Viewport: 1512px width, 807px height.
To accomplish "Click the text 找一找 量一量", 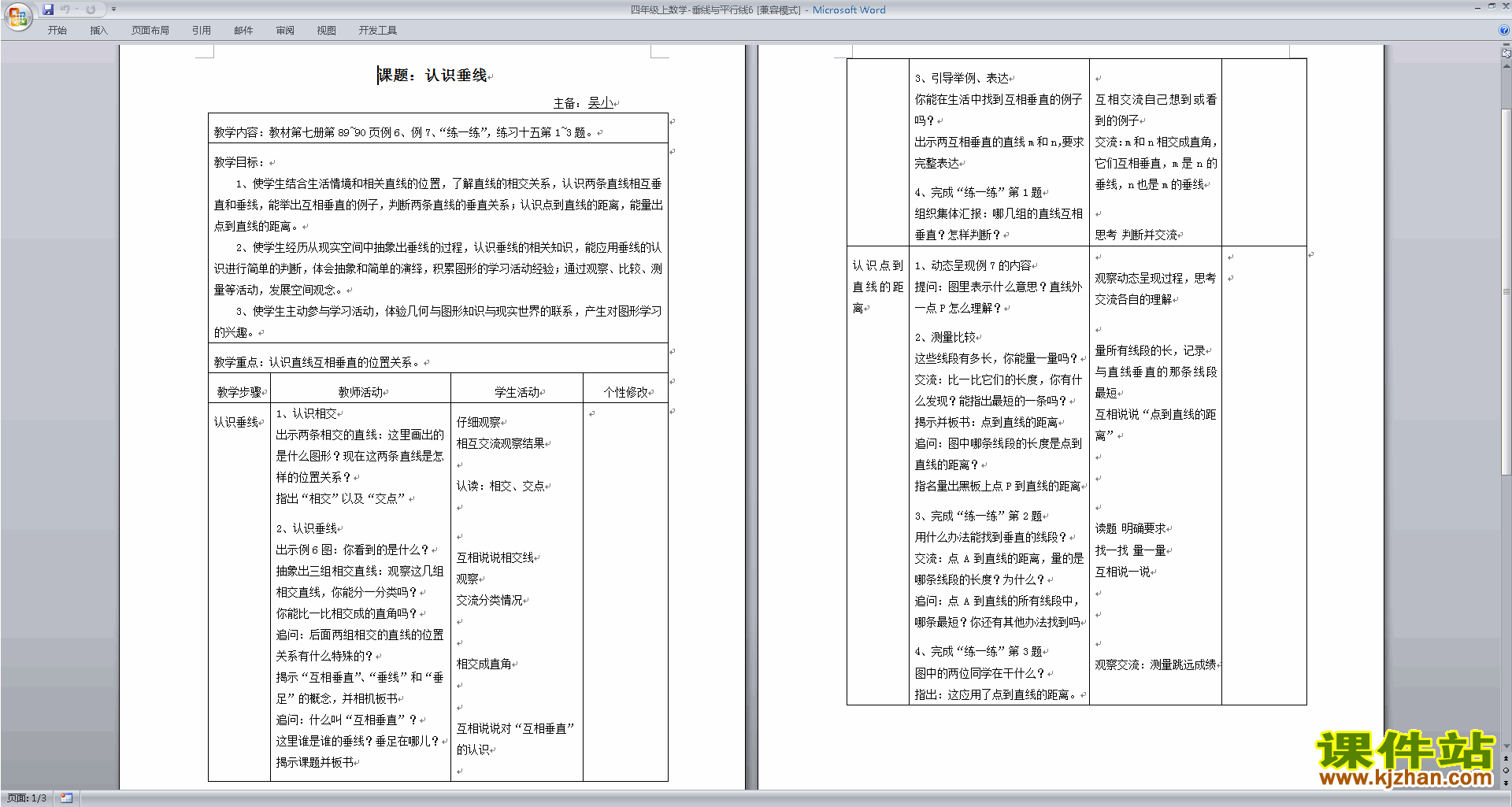I will (1131, 550).
